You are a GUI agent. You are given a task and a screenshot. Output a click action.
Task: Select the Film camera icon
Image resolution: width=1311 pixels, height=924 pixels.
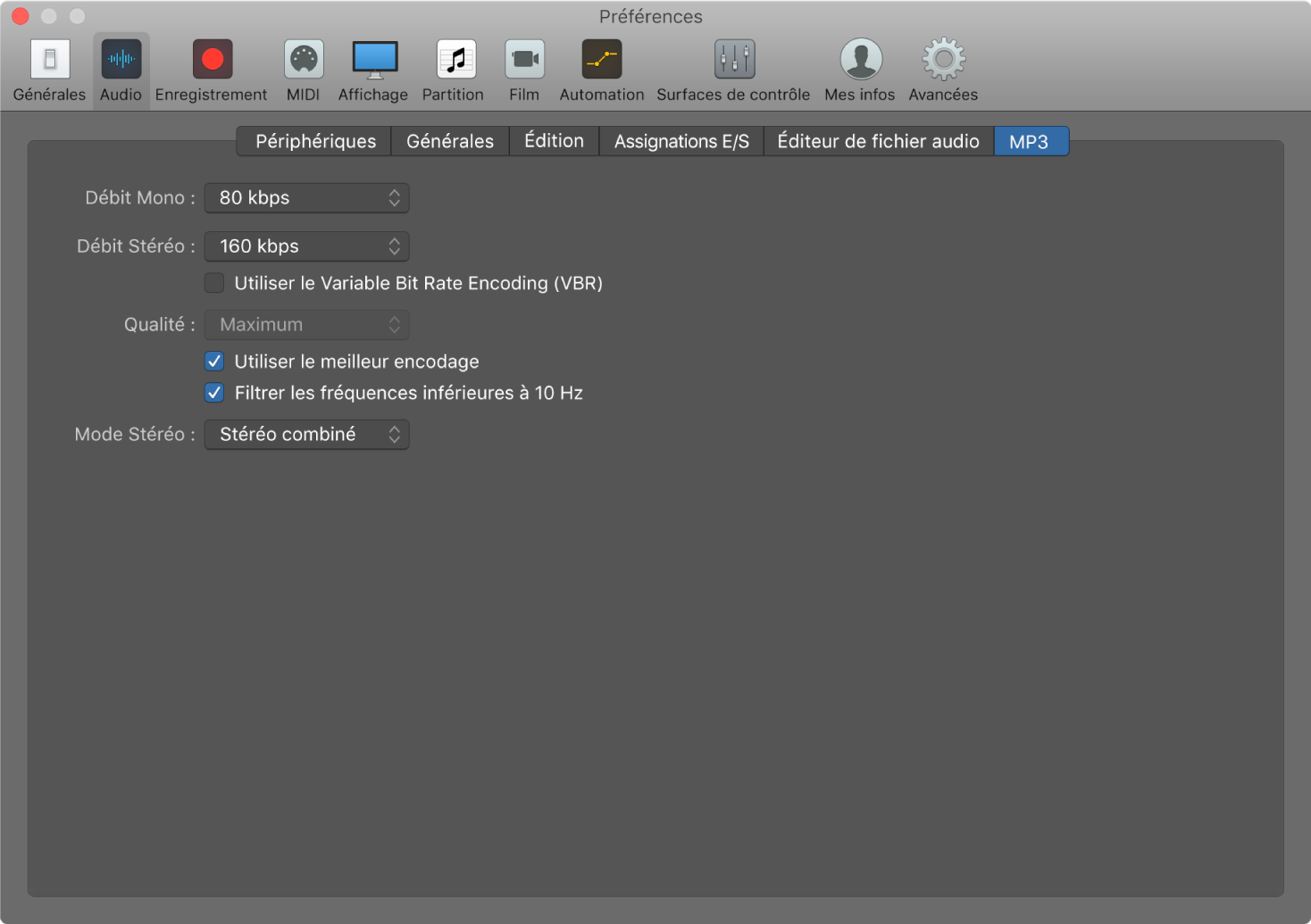tap(524, 60)
